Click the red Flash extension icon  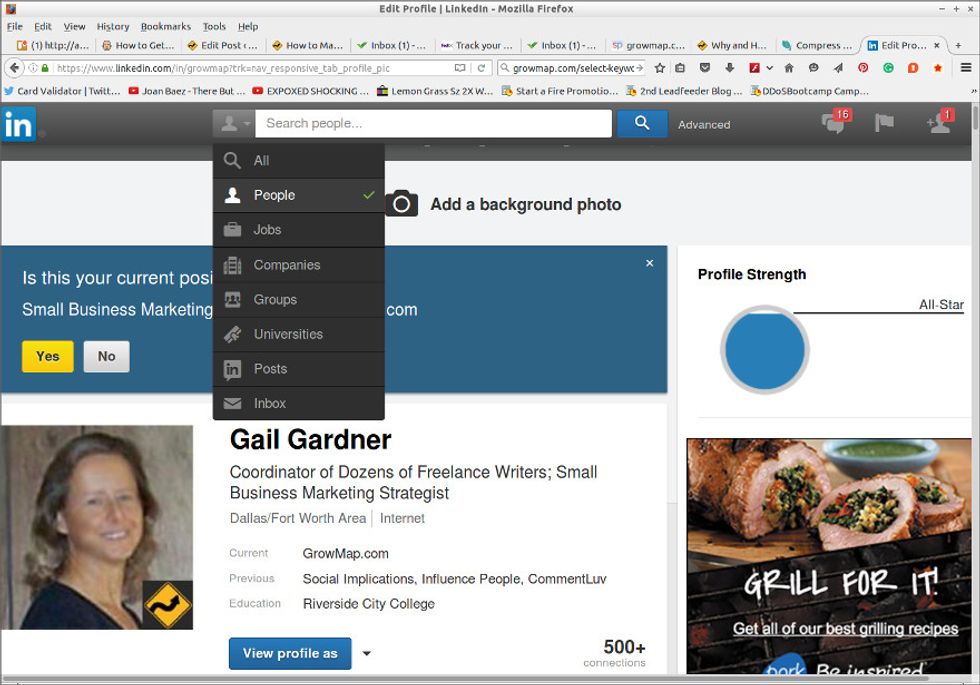coord(754,68)
